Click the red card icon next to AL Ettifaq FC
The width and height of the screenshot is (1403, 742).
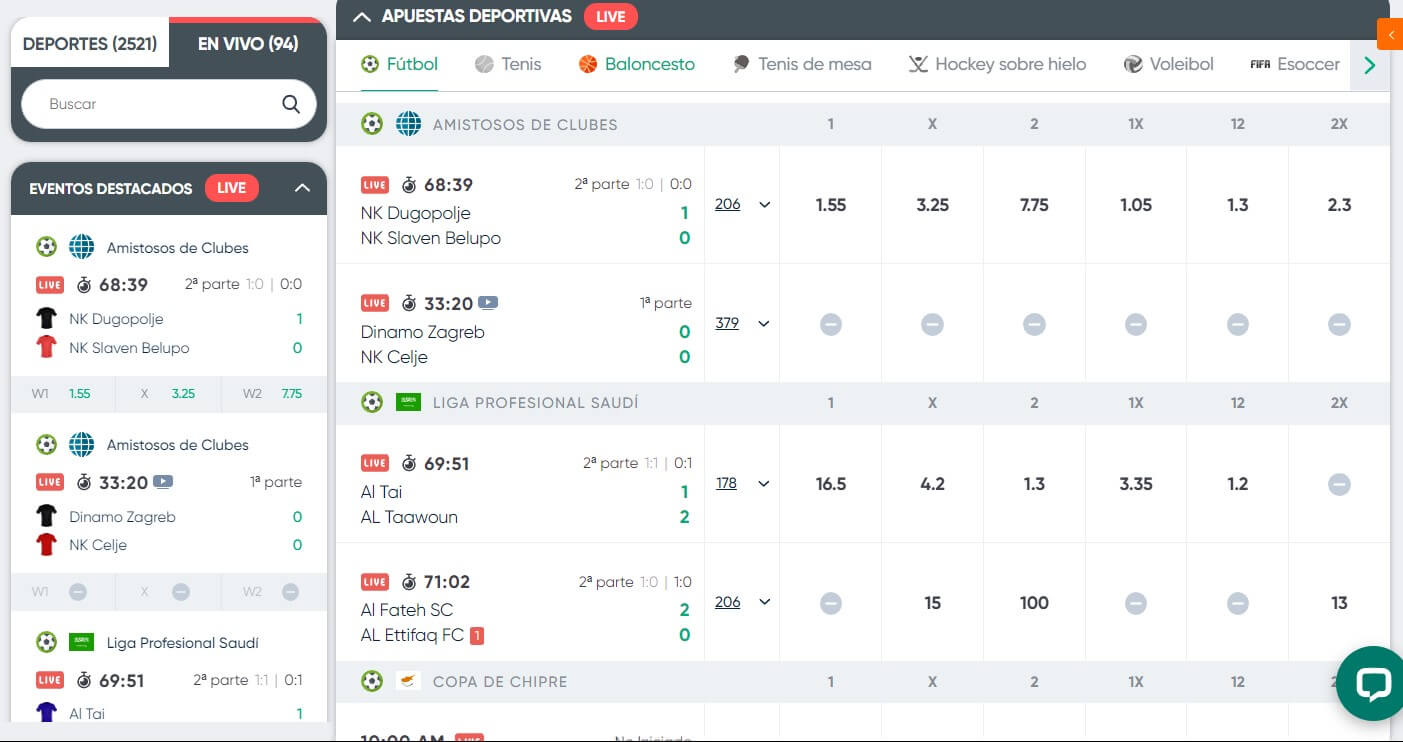click(477, 635)
